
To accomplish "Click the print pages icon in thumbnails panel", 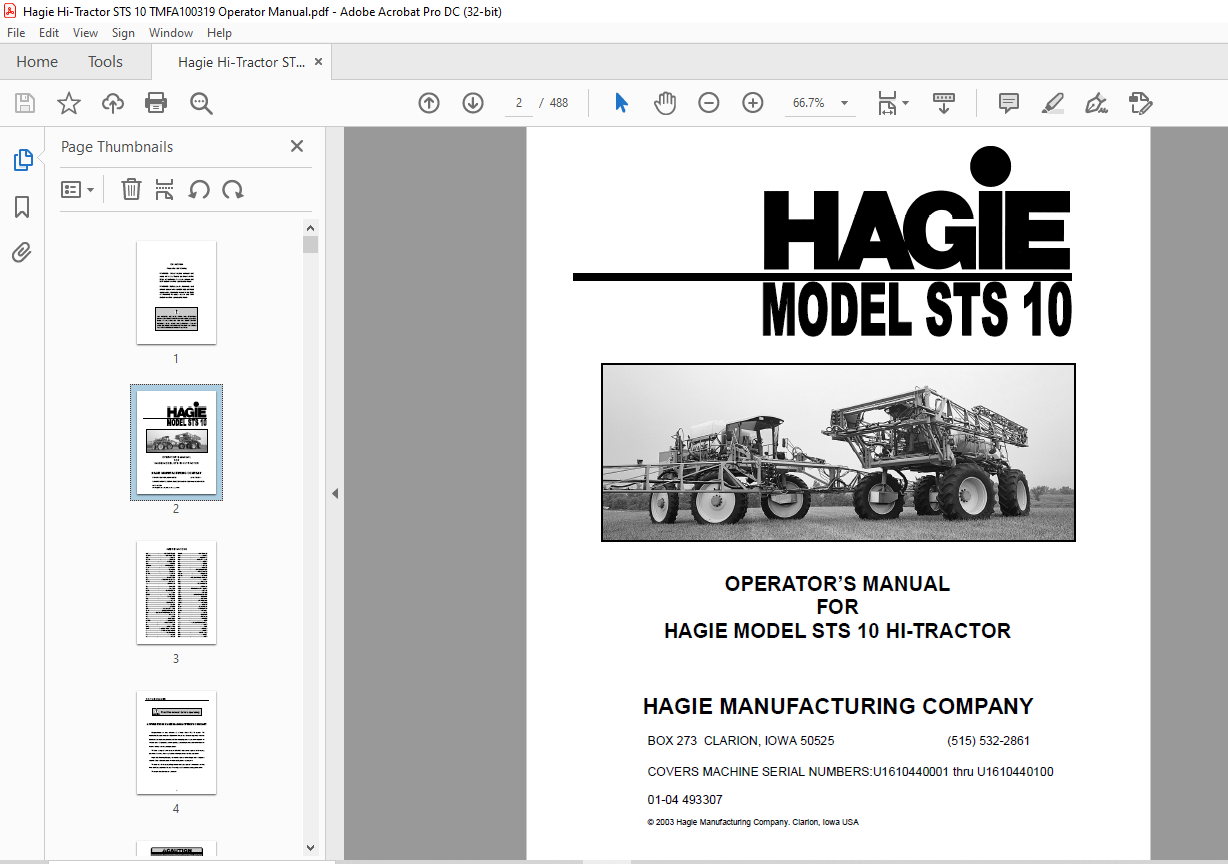I will click(165, 189).
